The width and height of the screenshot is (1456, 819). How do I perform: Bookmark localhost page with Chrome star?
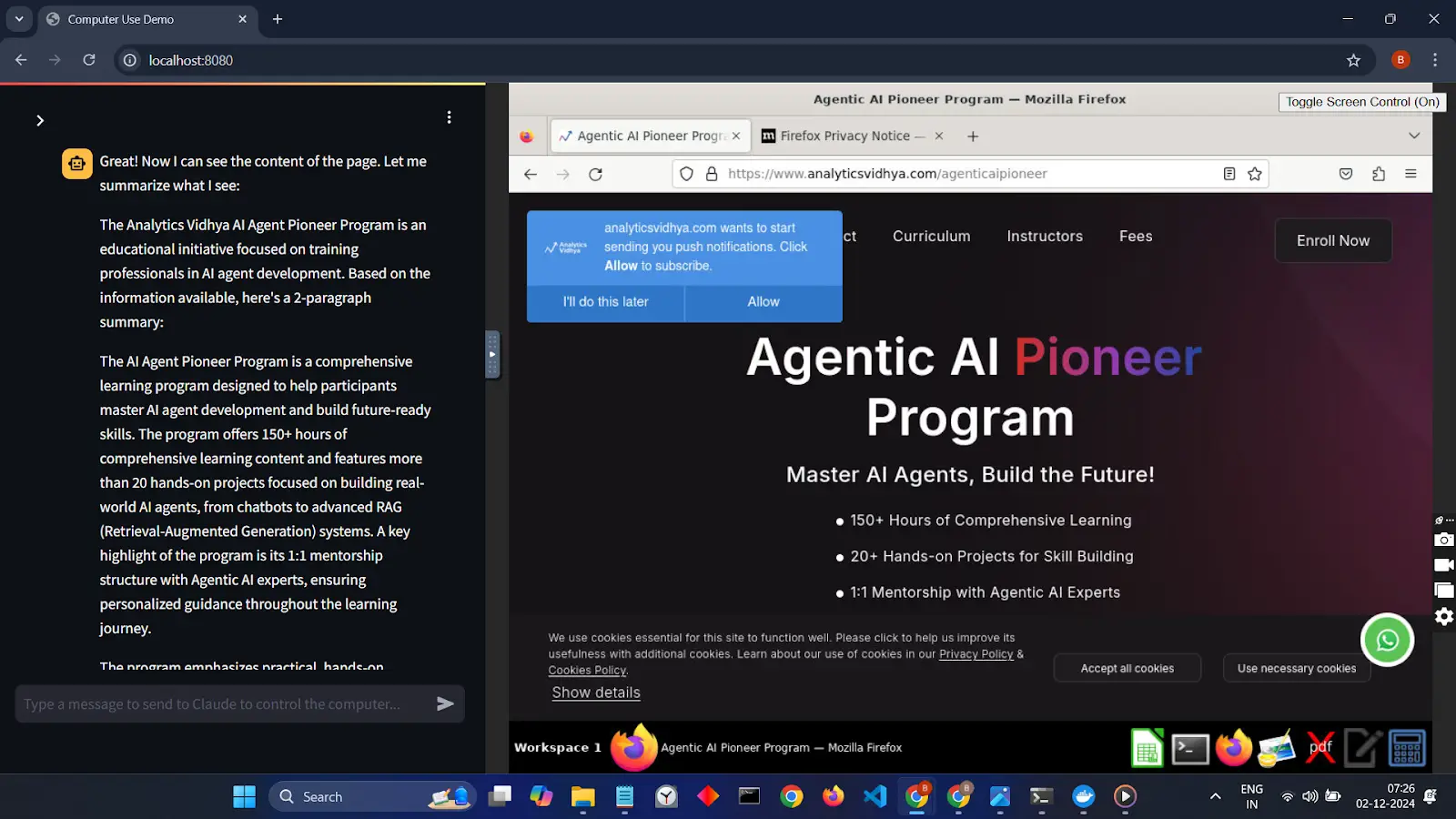(1353, 60)
